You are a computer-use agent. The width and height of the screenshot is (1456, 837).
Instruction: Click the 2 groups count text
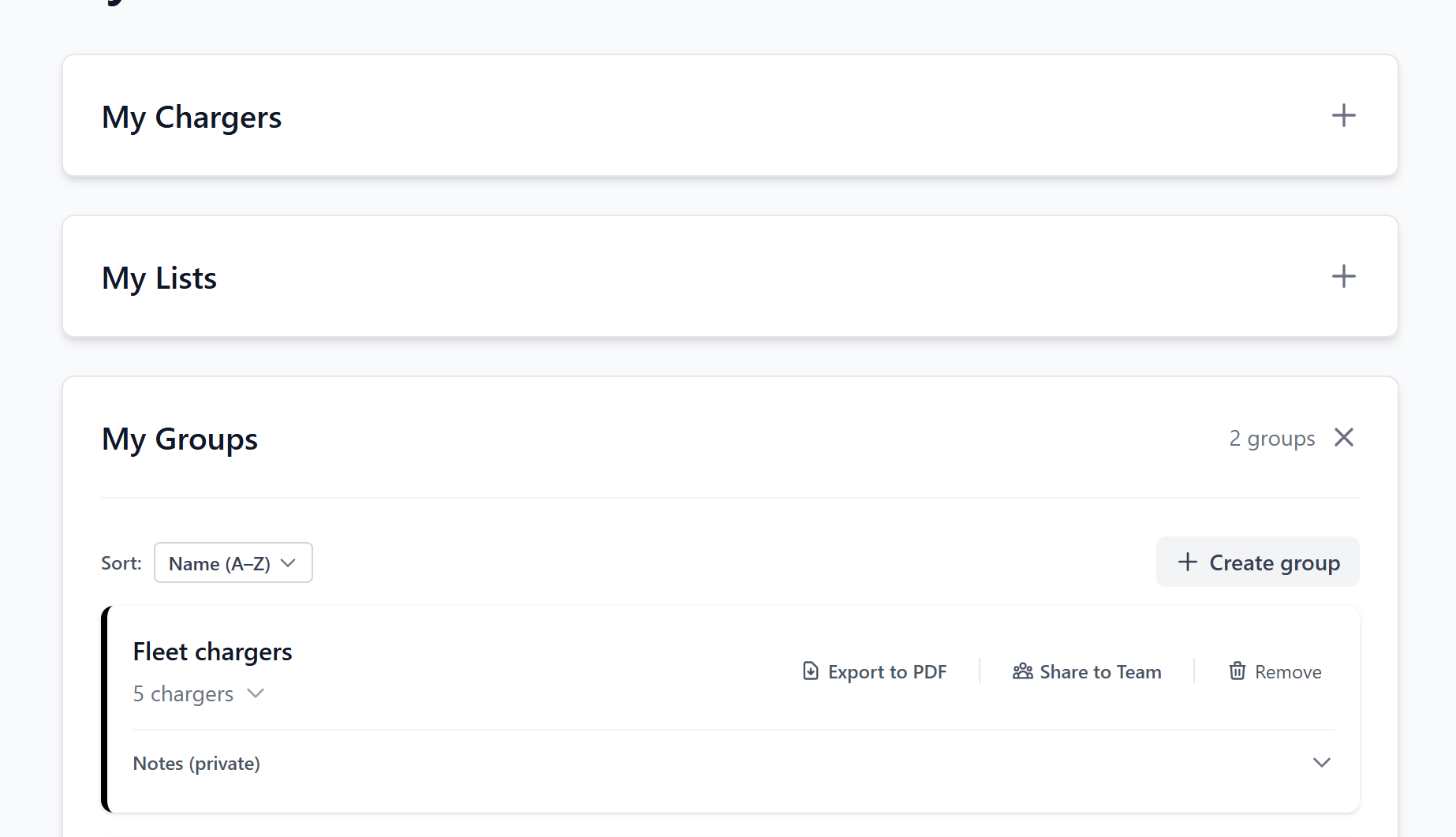coord(1271,439)
